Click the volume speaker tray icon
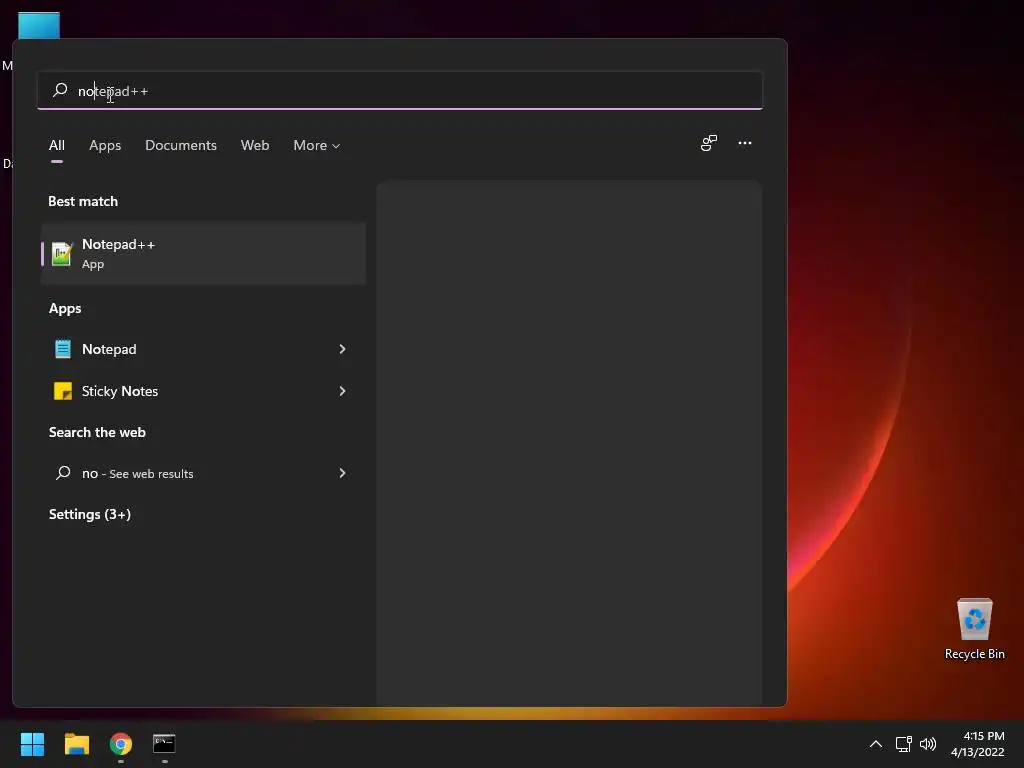Viewport: 1024px width, 768px height. coord(928,744)
